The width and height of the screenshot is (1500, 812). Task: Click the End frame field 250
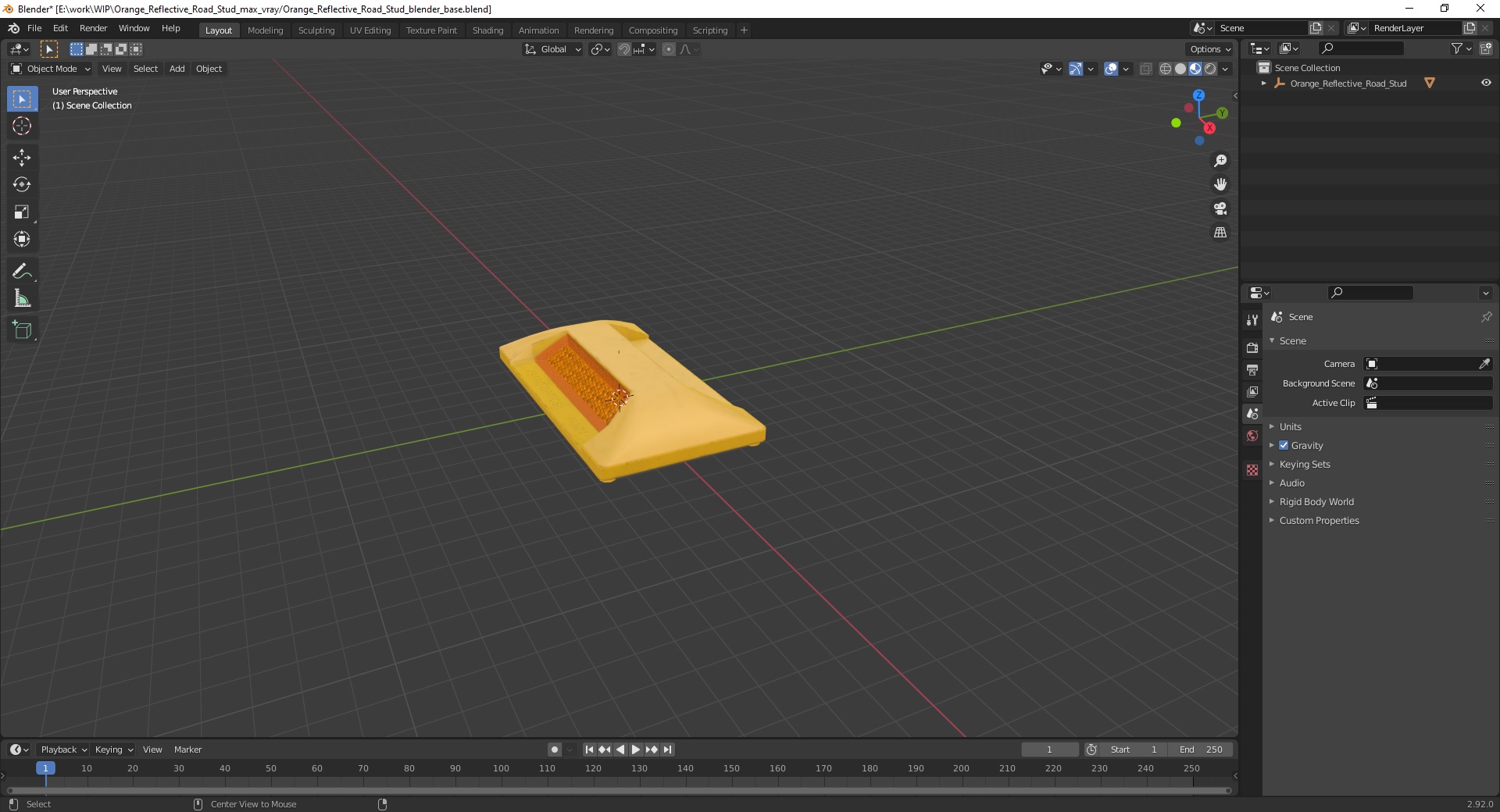(1201, 750)
